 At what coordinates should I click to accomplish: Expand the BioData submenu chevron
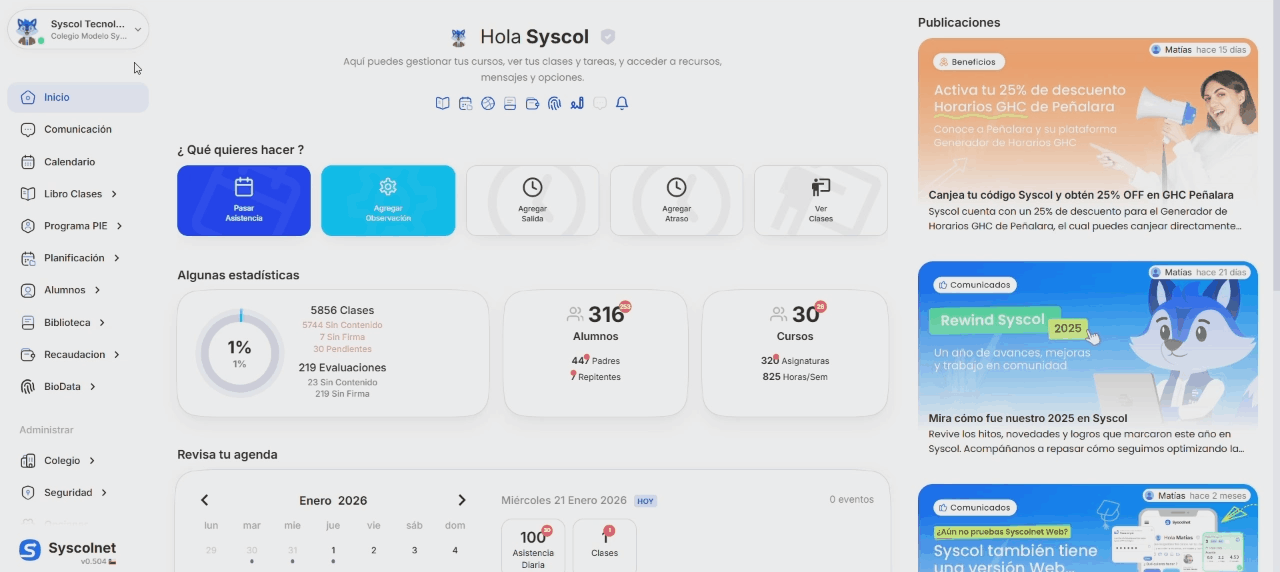click(93, 387)
